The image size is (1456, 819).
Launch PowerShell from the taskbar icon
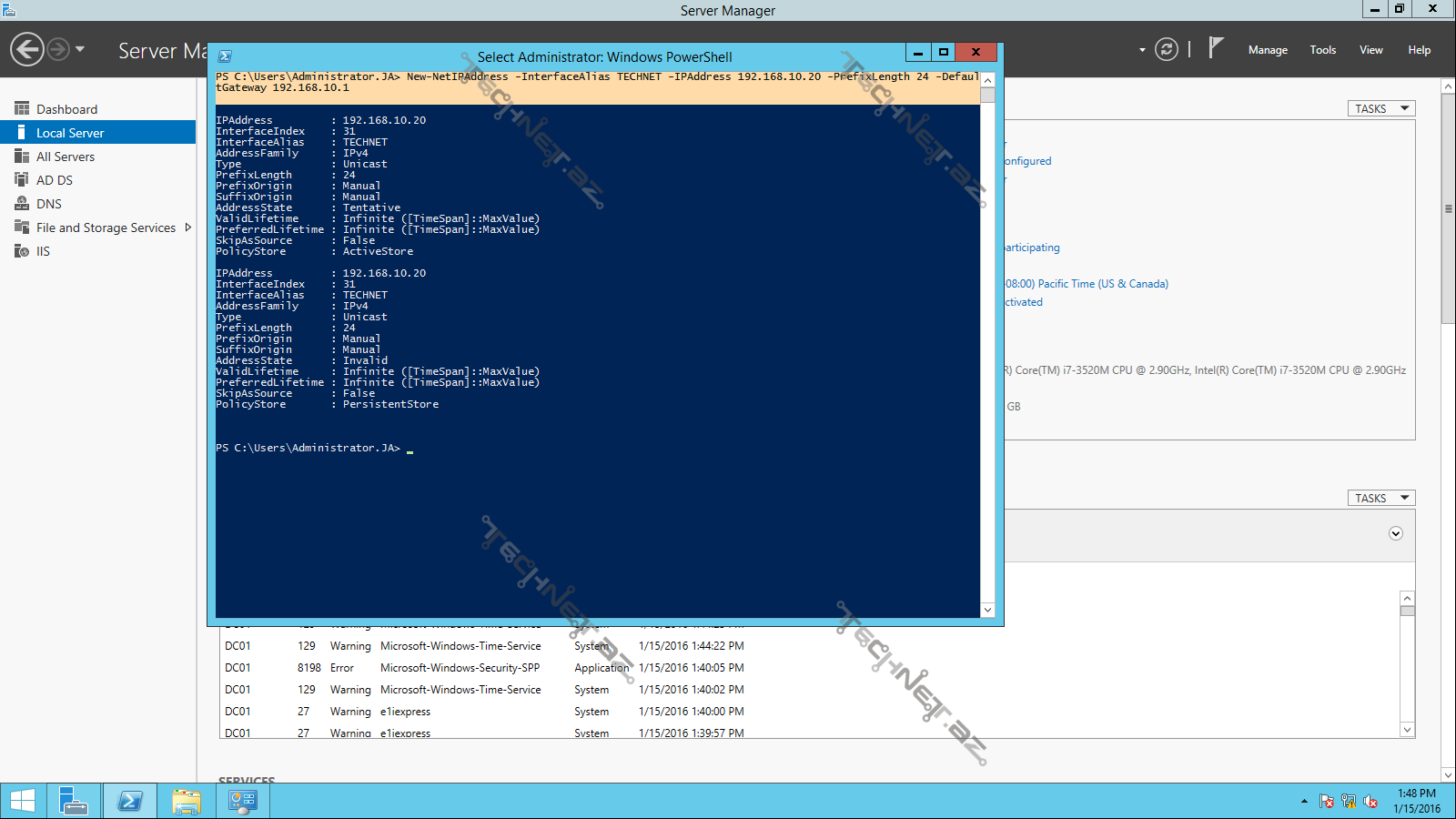(130, 801)
